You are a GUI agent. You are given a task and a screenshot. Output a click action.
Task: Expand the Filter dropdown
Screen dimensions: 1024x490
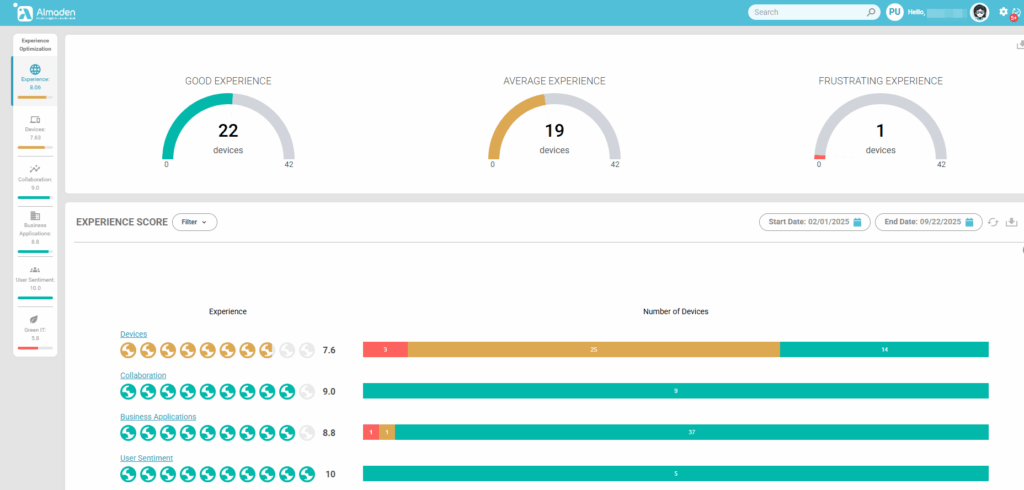[194, 222]
